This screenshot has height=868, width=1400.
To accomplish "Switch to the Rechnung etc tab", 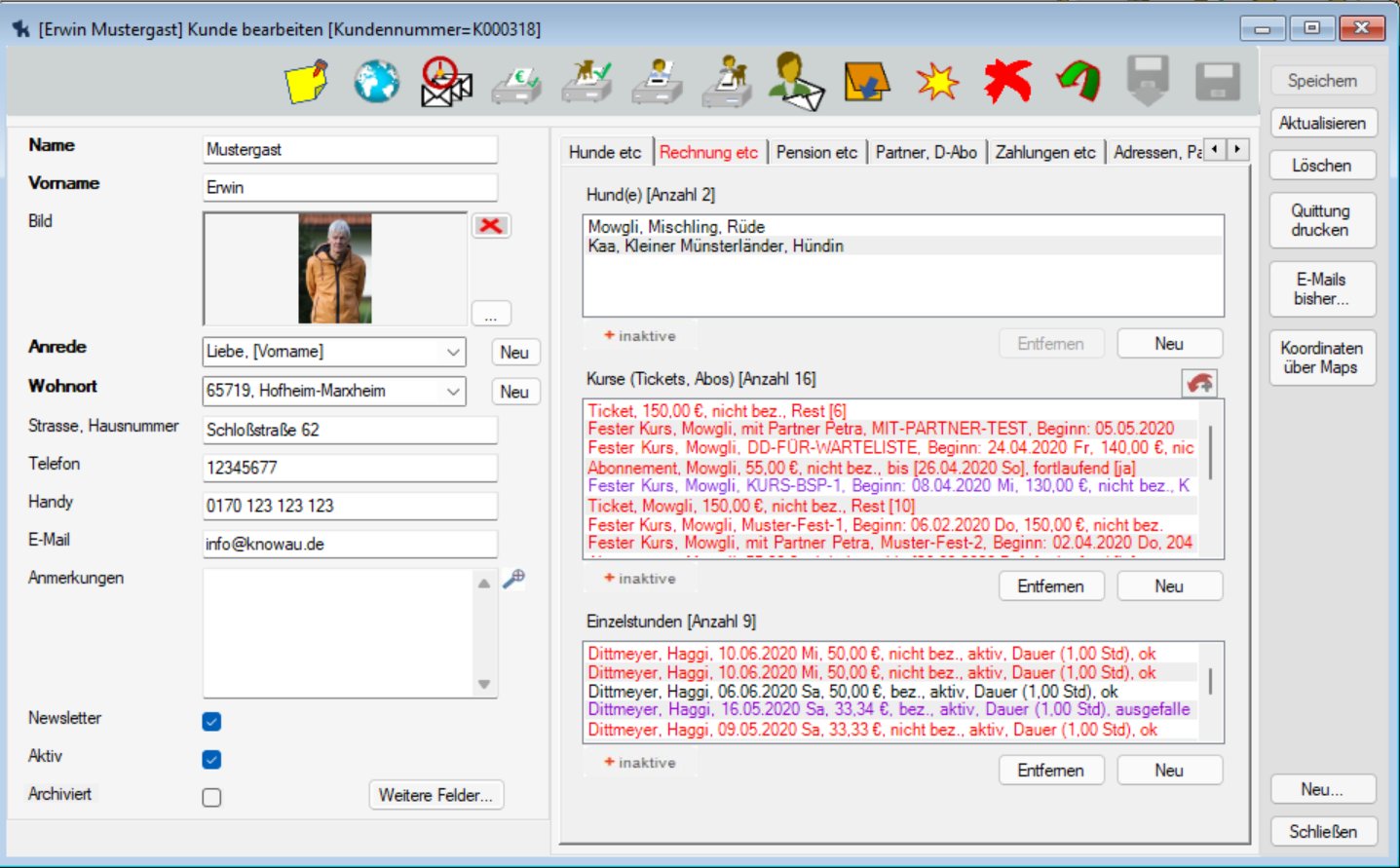I will coord(708,152).
